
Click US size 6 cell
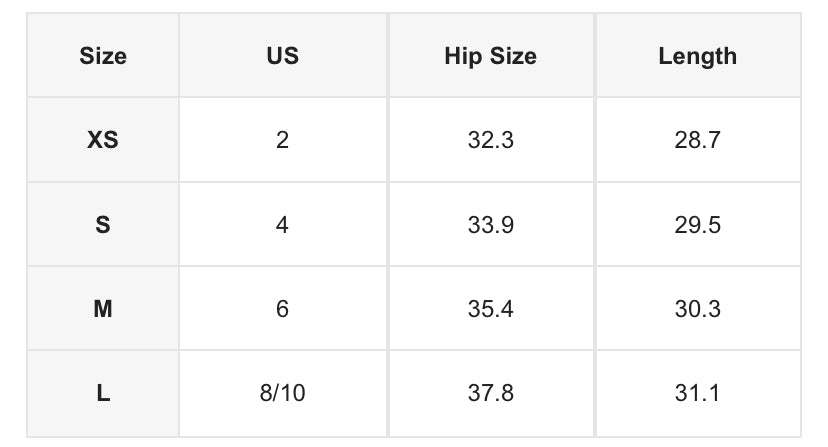coord(283,309)
